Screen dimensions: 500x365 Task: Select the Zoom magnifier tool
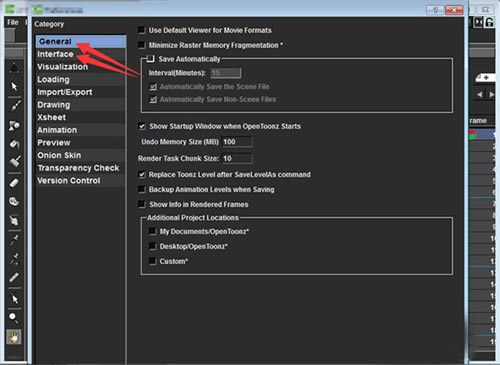[14, 318]
